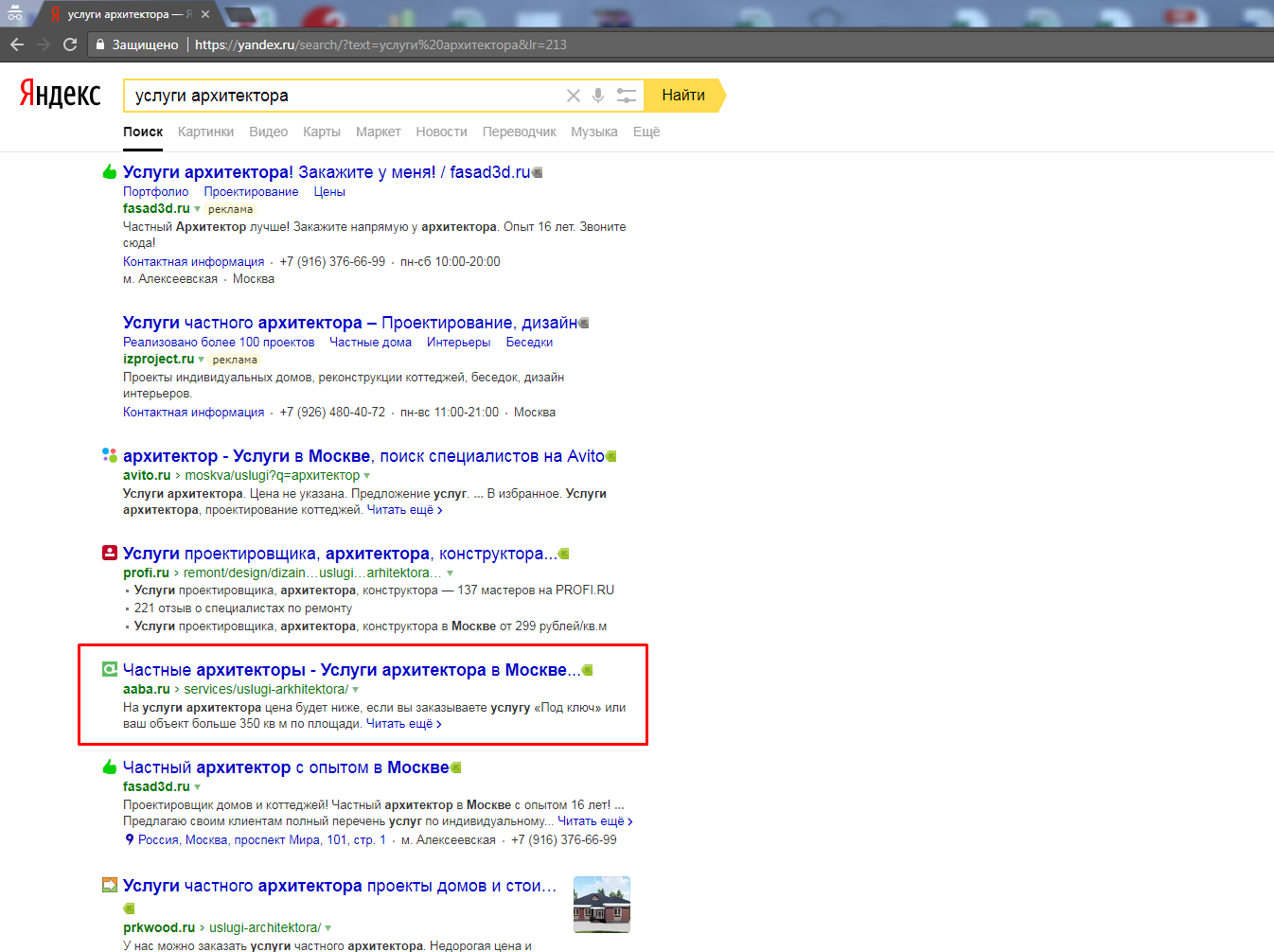This screenshot has height=952, width=1274.
Task: Open 'Контактная информация' under the fasad3d.ru ad
Action: 194,261
